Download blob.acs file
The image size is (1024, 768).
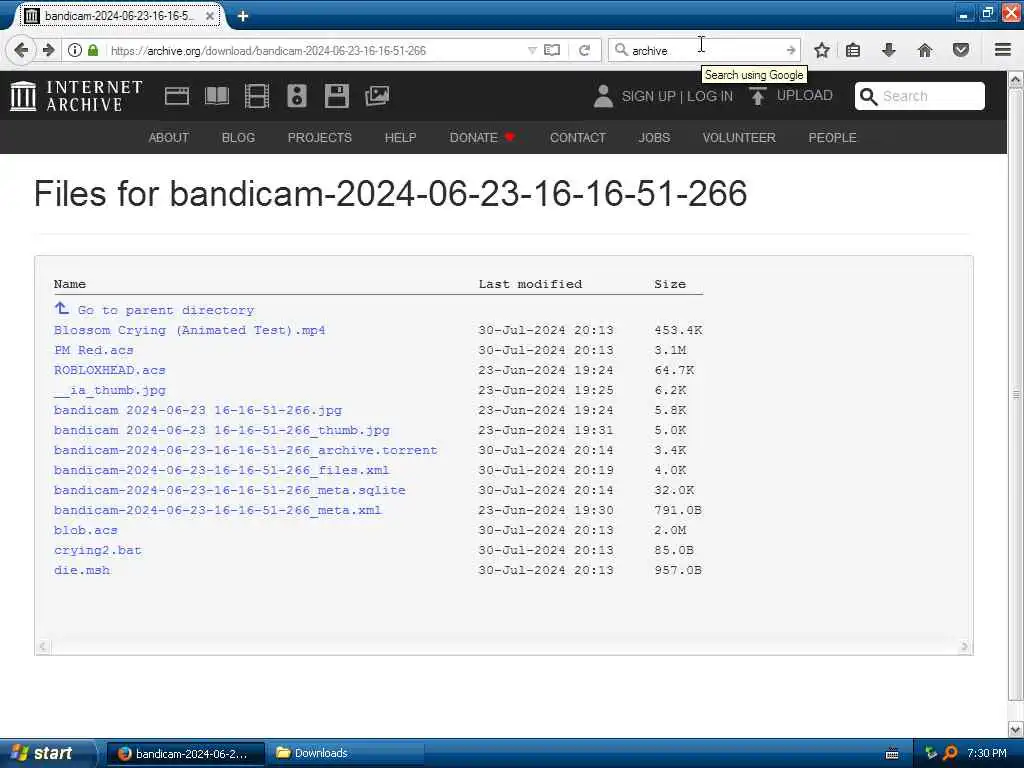[86, 530]
